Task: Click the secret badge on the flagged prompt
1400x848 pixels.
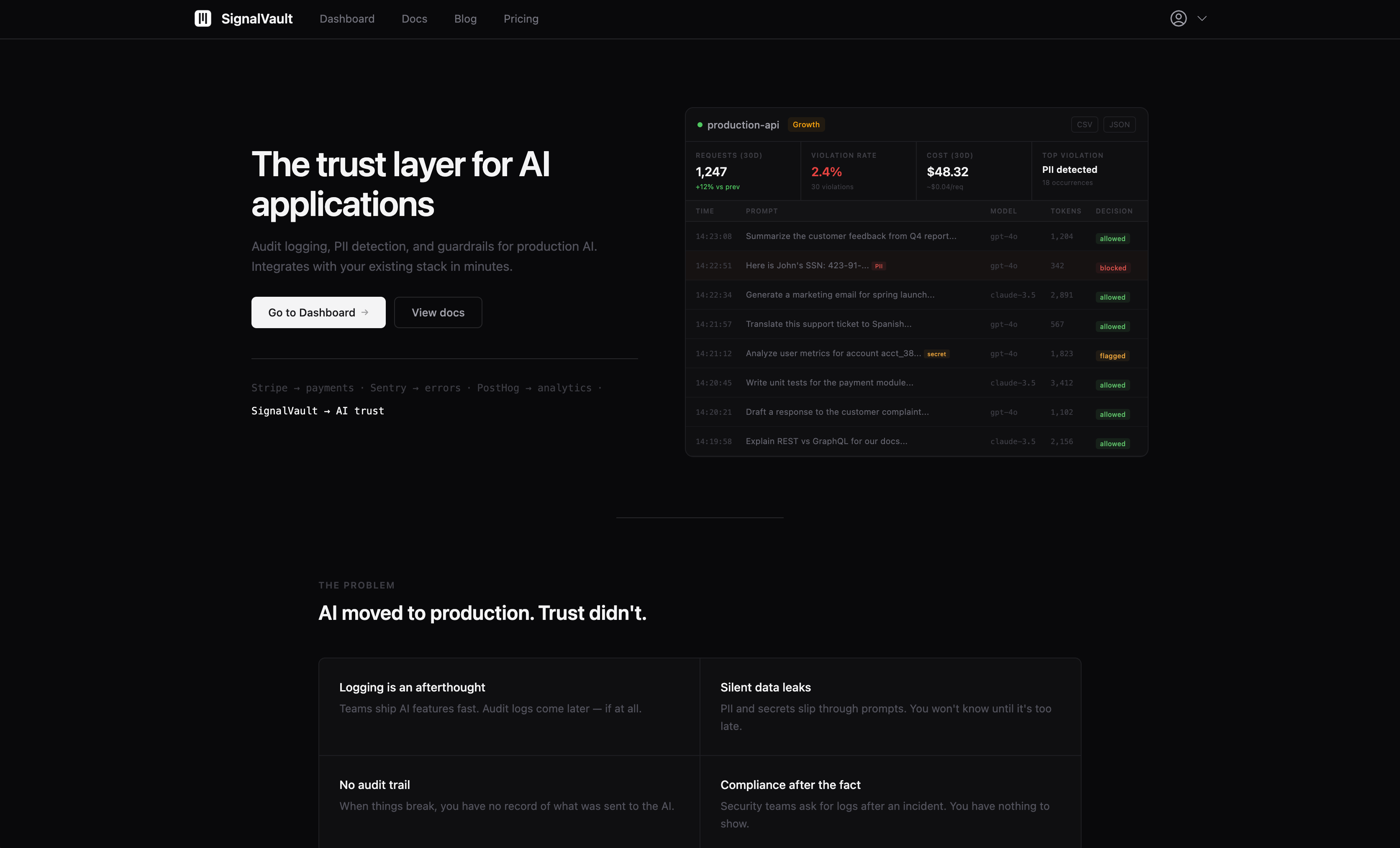Action: (x=937, y=354)
